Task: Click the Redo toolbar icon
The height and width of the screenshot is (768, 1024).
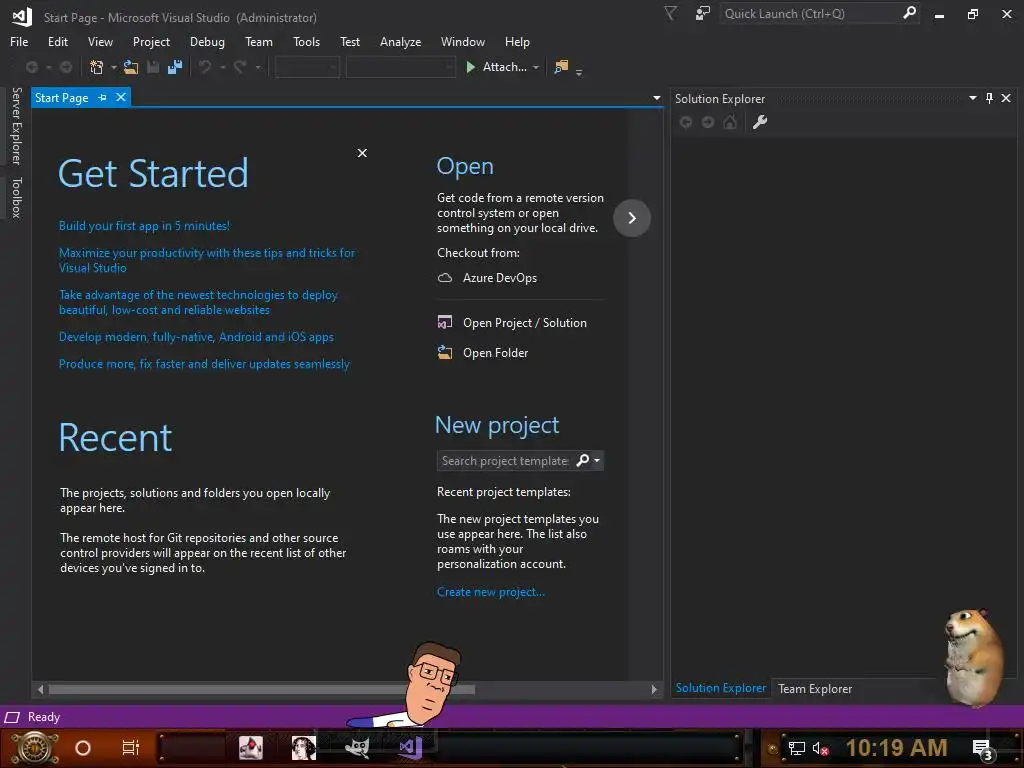Action: [240, 67]
